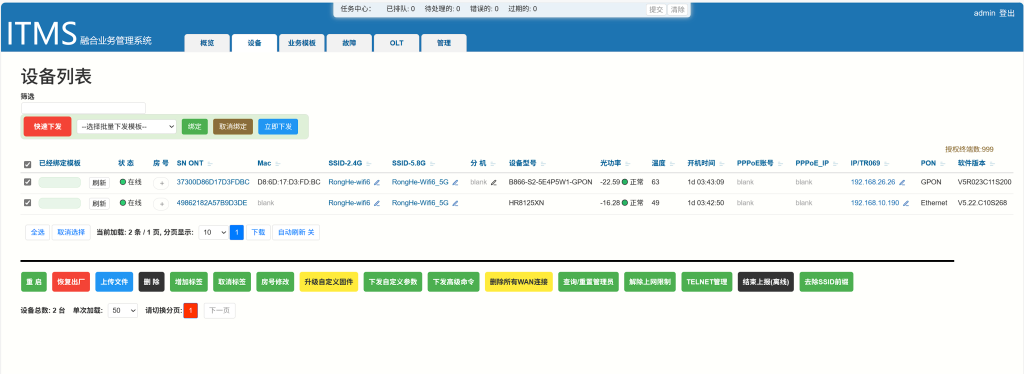
Task: Click the blue 立即下发 button
Action: 278,127
